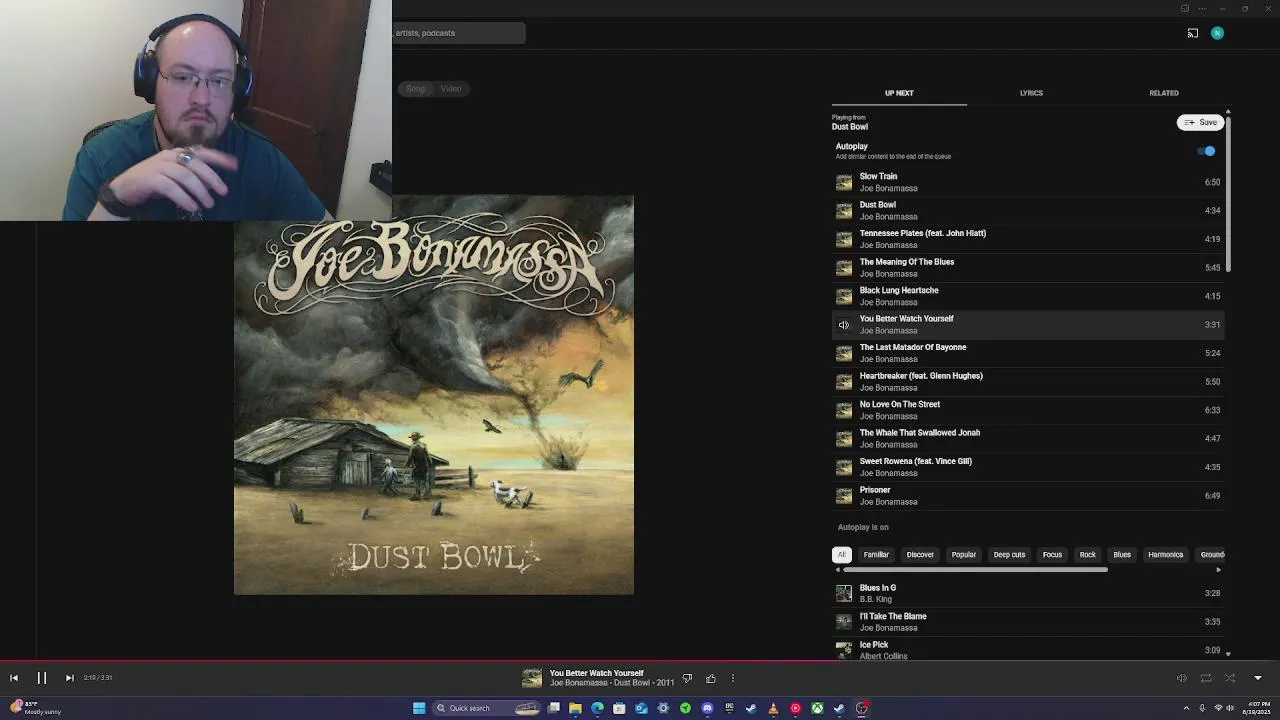
Task: Open the three-dot song options menu
Action: coord(733,679)
